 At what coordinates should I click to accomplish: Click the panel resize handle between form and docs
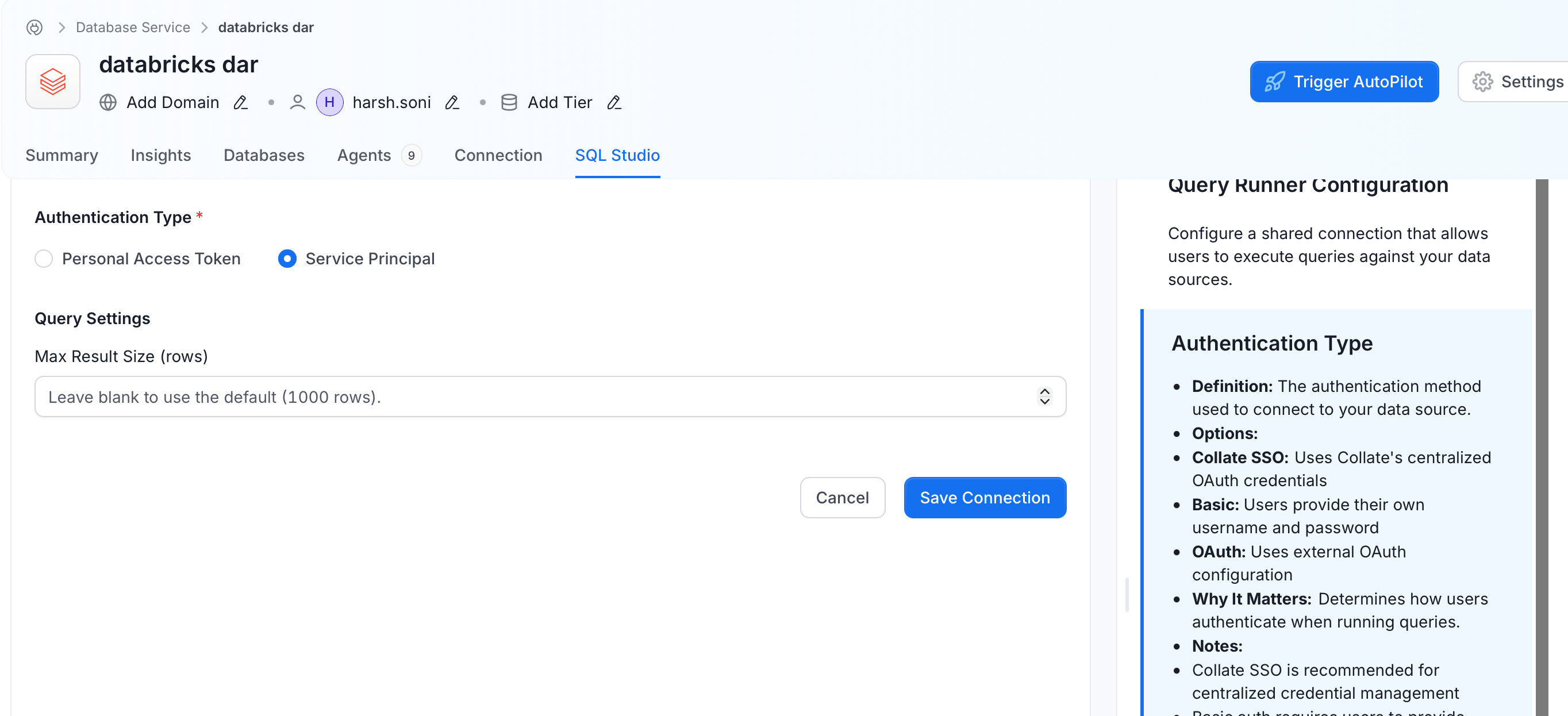point(1127,595)
